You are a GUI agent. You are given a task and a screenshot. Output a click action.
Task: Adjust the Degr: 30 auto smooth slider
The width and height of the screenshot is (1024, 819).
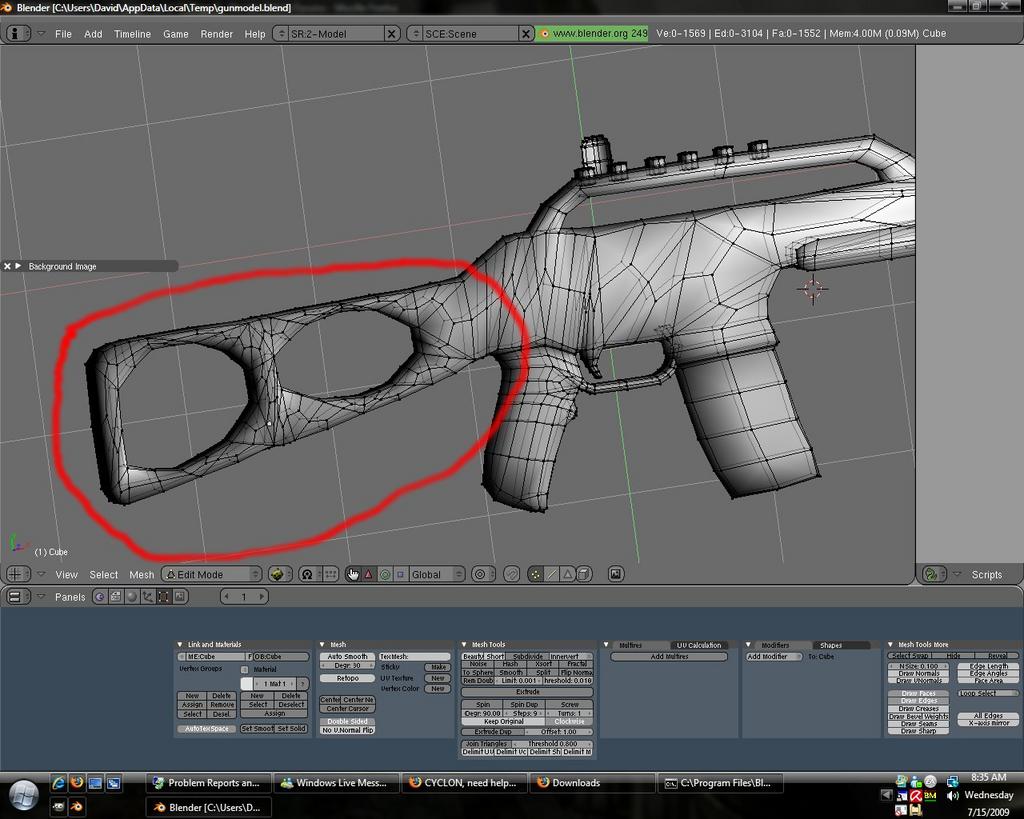pos(347,666)
